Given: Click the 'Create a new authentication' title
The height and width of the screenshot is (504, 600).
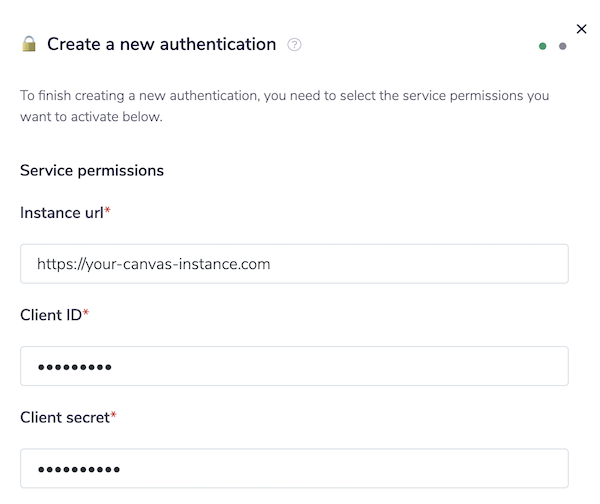Looking at the screenshot, I should (161, 44).
